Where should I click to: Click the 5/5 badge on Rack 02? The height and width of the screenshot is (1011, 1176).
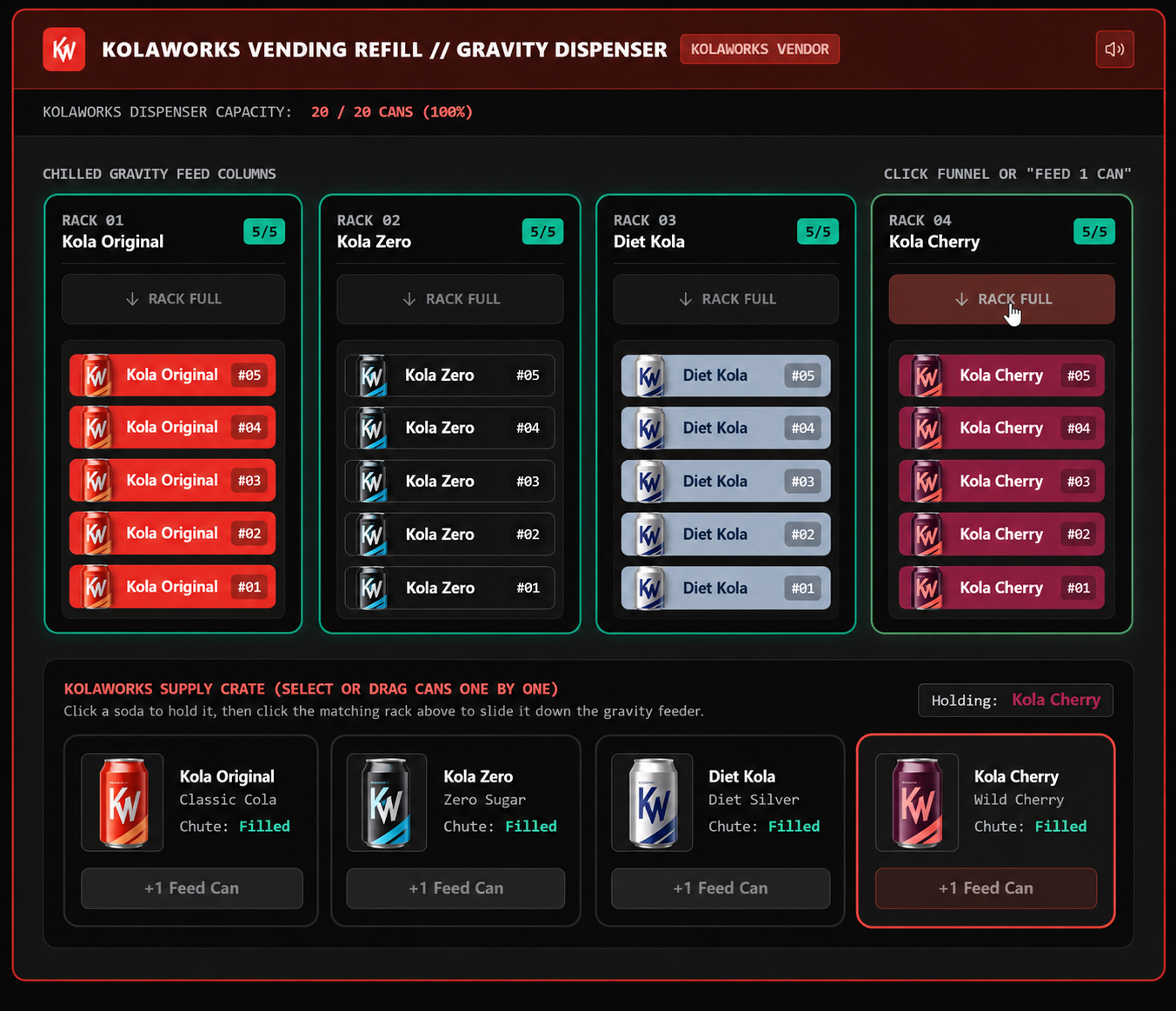(x=542, y=232)
